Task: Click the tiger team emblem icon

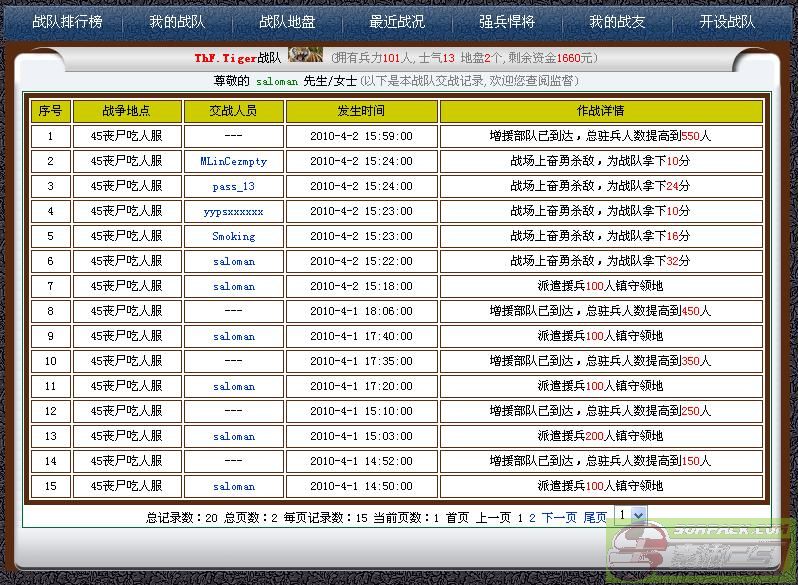Action: [x=305, y=57]
